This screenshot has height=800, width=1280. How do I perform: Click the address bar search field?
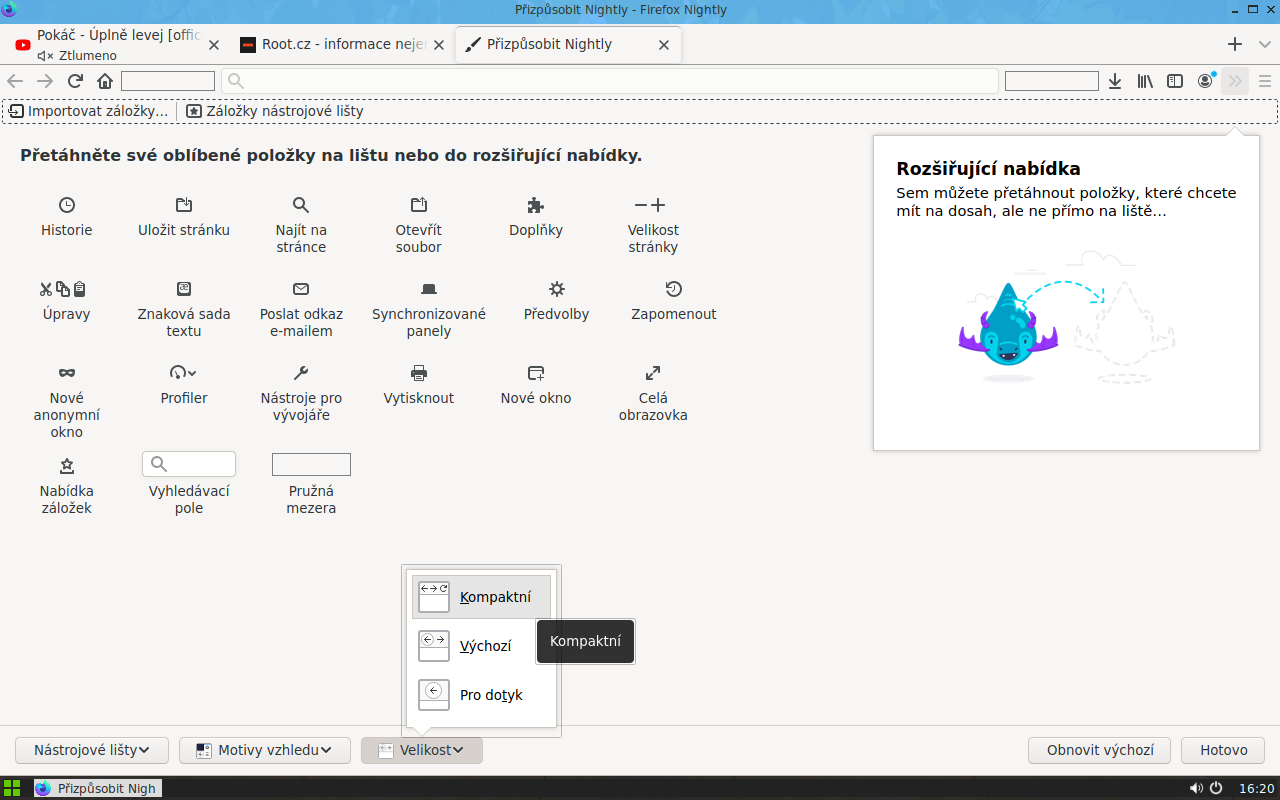click(610, 81)
